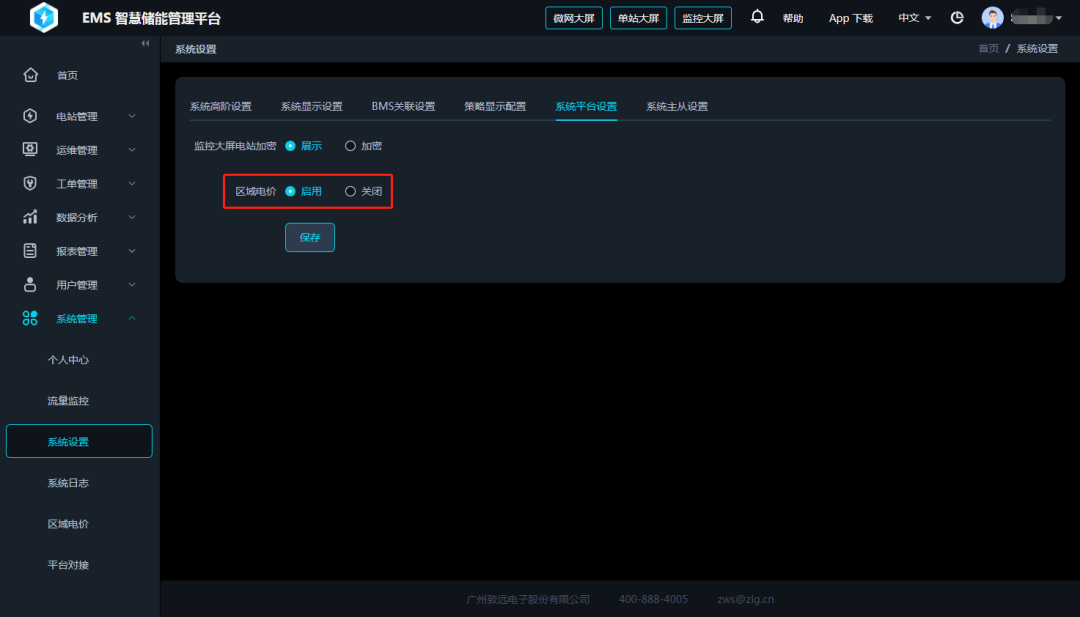Click the 保存 button
1080x617 pixels.
tap(310, 237)
